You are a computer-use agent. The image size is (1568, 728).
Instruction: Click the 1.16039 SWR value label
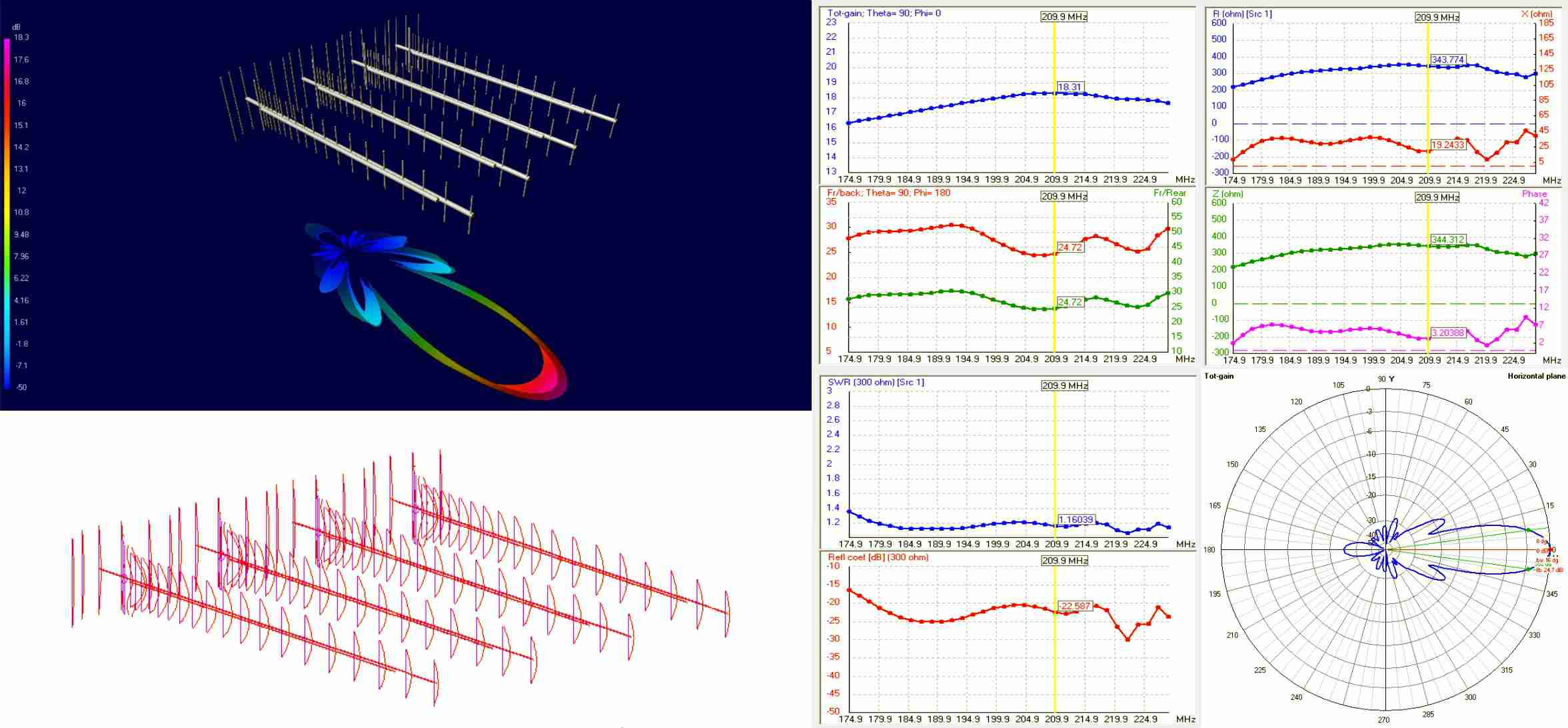(1076, 519)
